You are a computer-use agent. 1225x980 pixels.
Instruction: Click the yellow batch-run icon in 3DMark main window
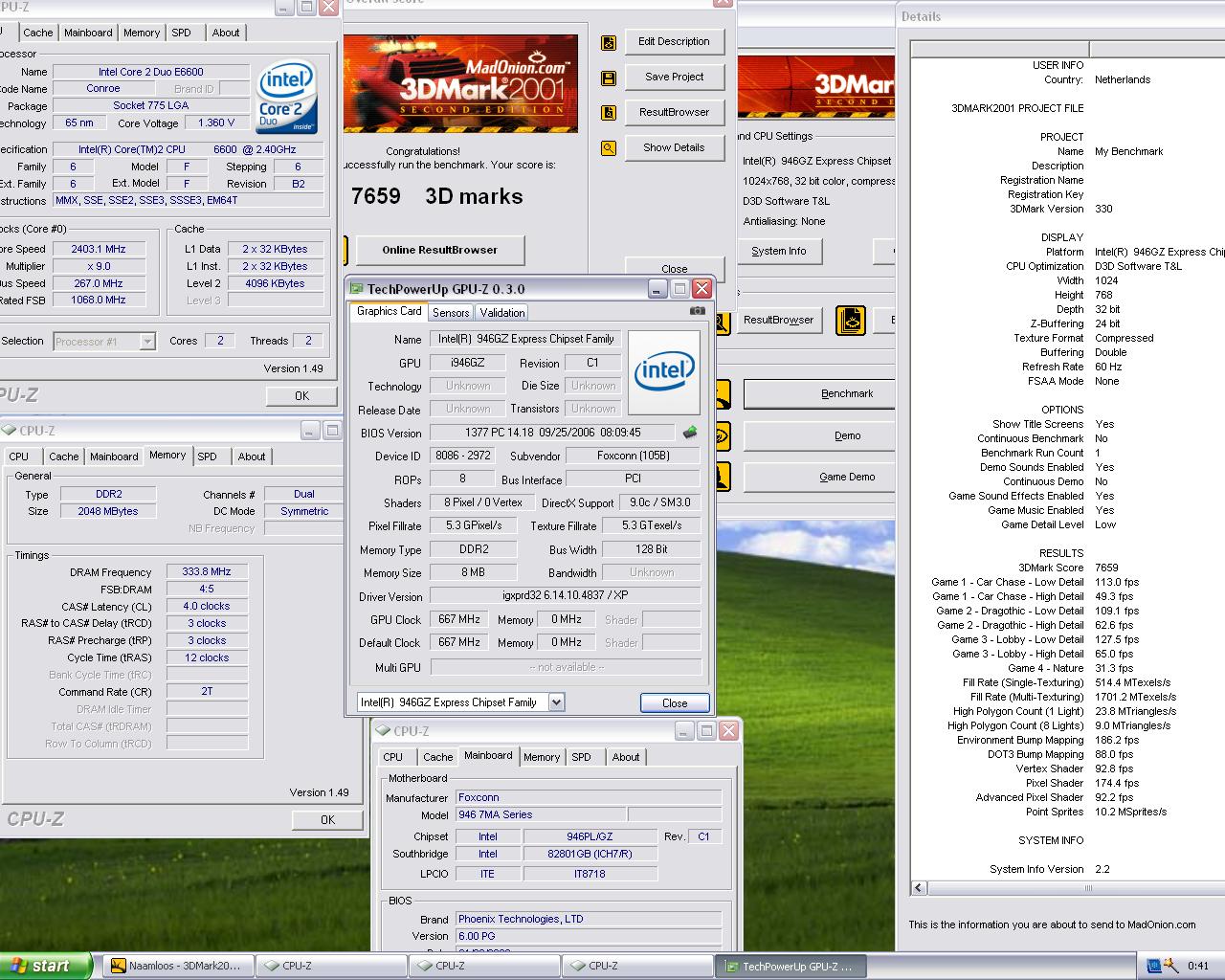pos(850,321)
